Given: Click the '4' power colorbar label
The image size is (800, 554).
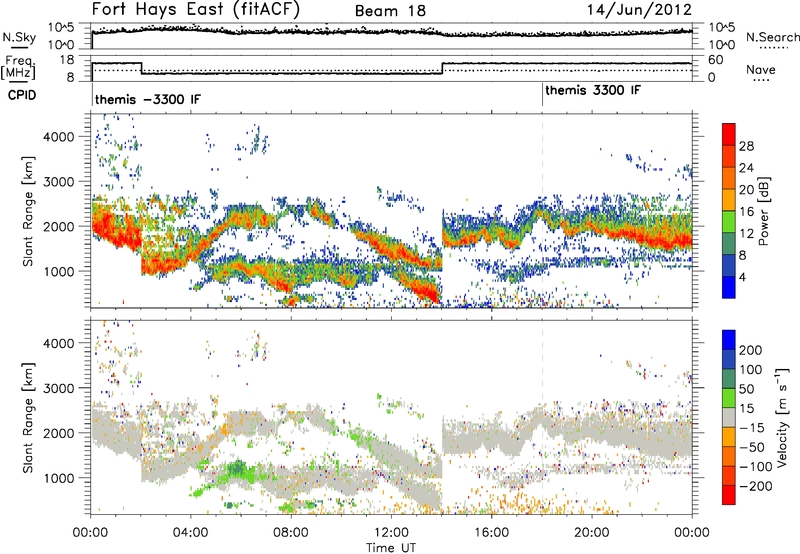Looking at the screenshot, I should click(742, 277).
